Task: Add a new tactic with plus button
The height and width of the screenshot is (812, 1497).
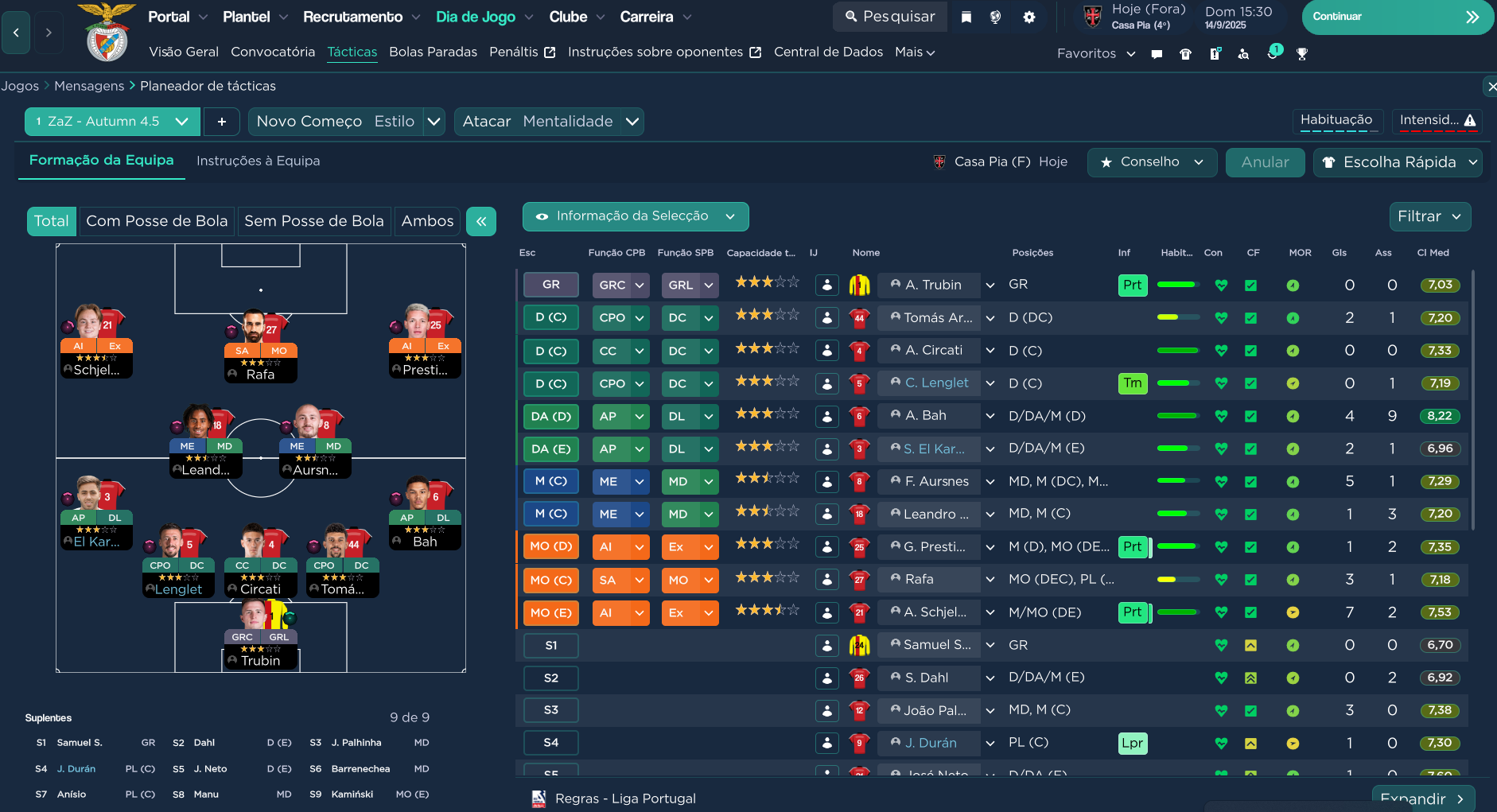Action: point(222,122)
